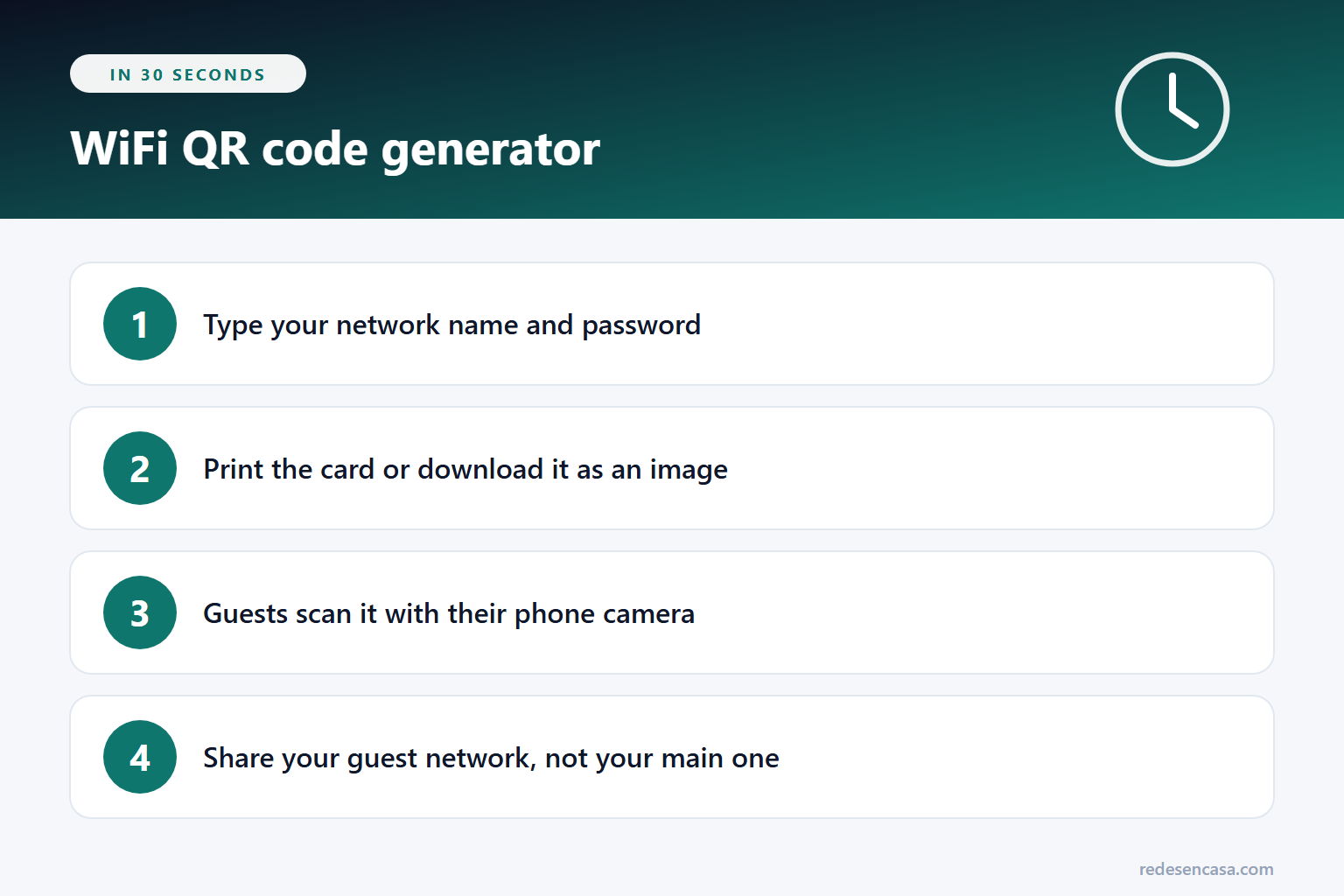Select "Share your guest network, not your main one"

(491, 759)
